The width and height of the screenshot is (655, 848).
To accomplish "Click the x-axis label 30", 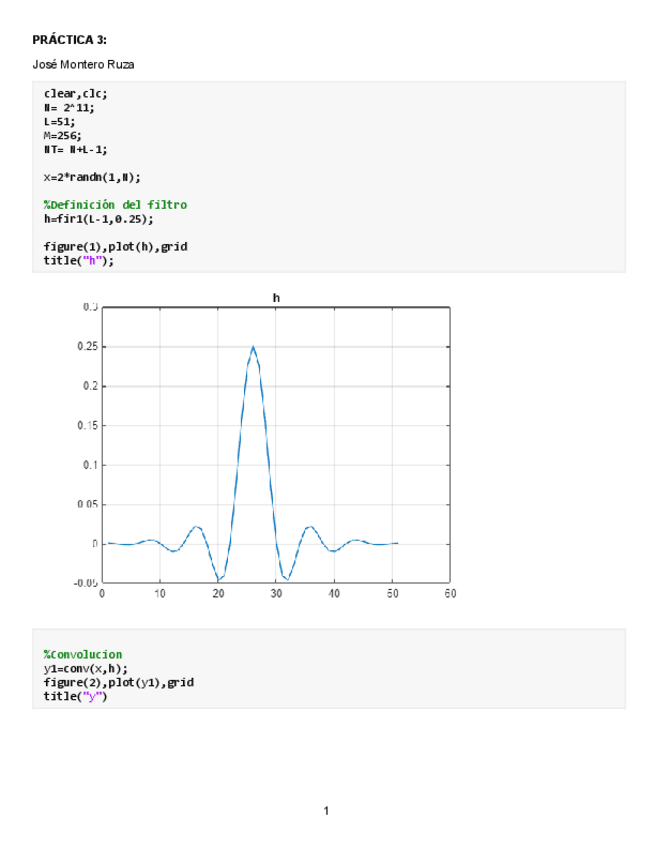I will tap(276, 593).
